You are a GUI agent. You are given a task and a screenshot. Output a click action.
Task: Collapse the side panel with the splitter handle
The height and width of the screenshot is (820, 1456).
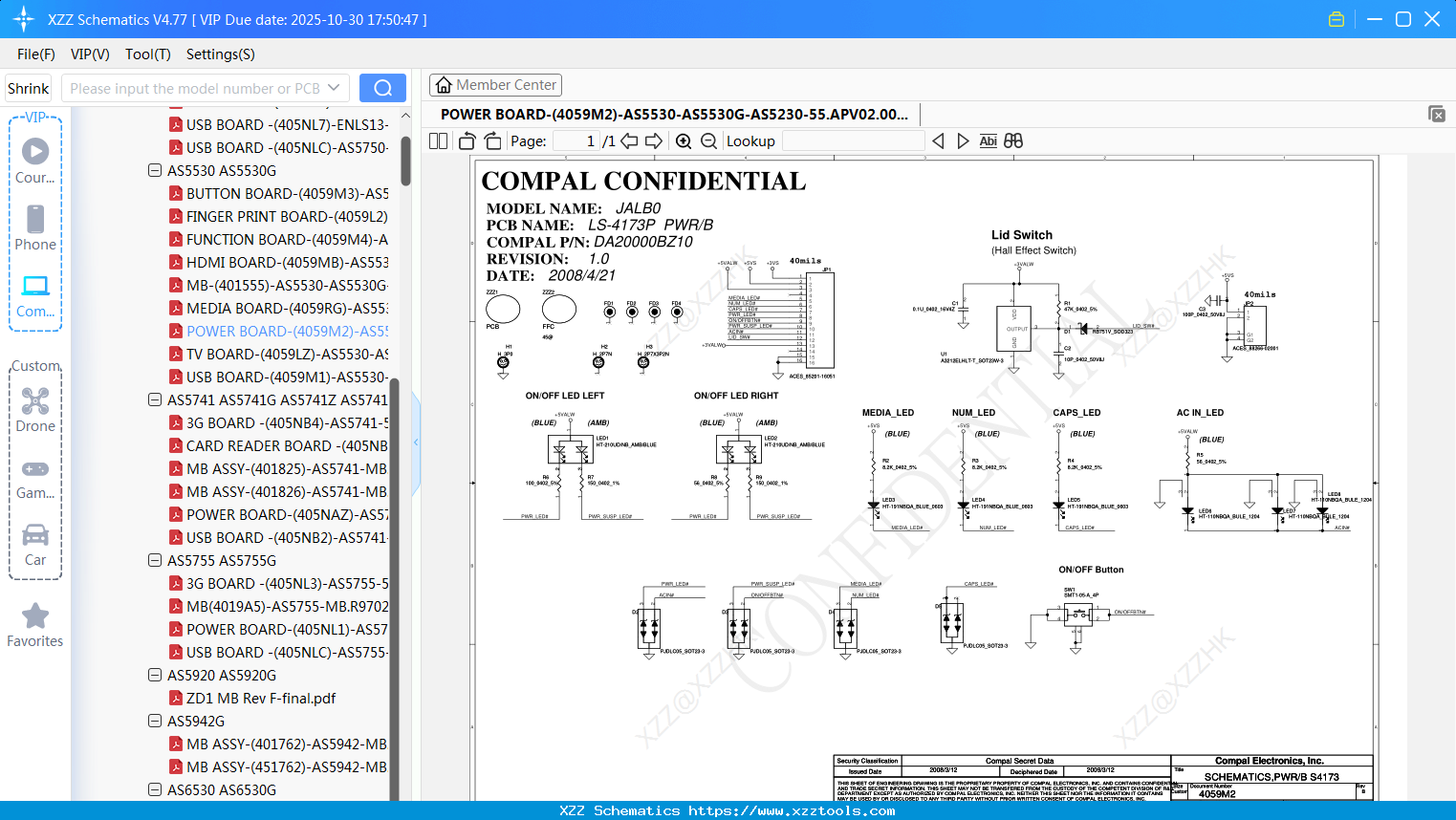tap(416, 442)
